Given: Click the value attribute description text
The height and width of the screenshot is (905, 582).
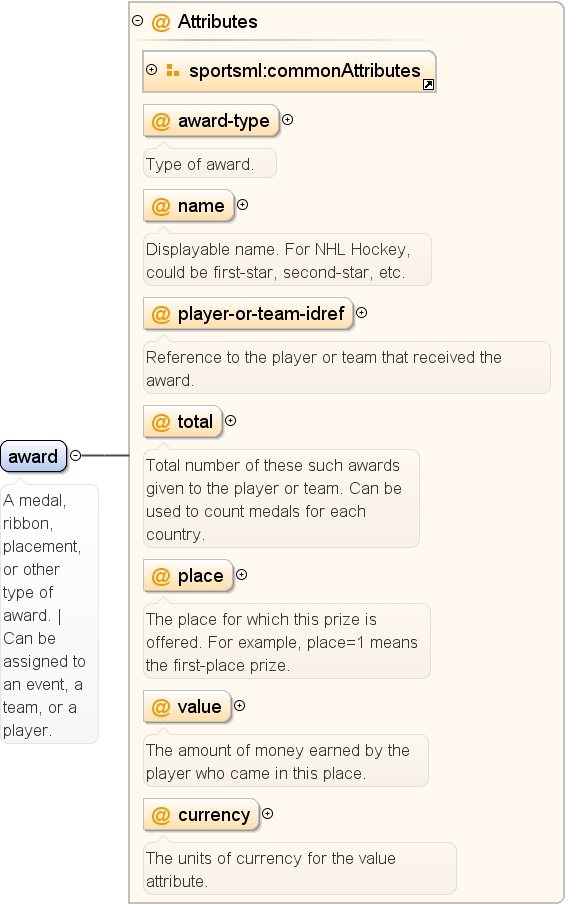Looking at the screenshot, I should coord(278,761).
